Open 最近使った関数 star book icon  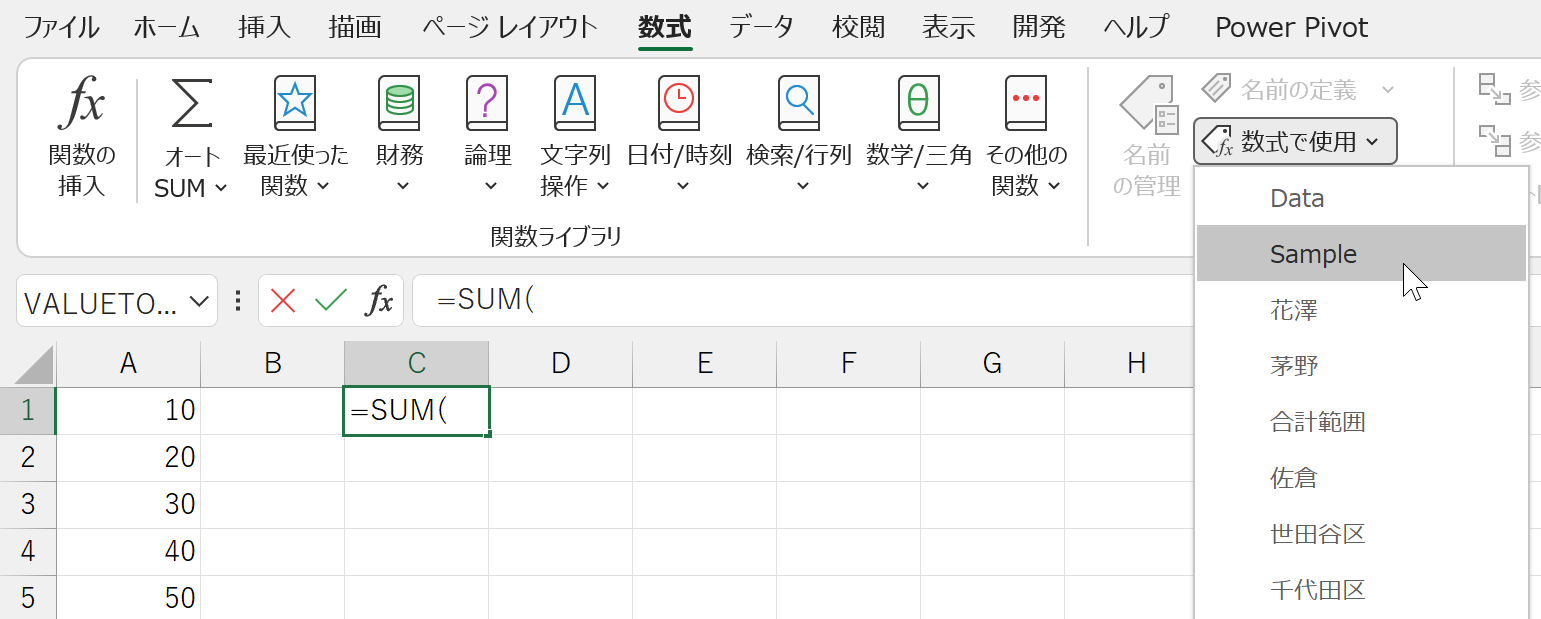coord(295,104)
